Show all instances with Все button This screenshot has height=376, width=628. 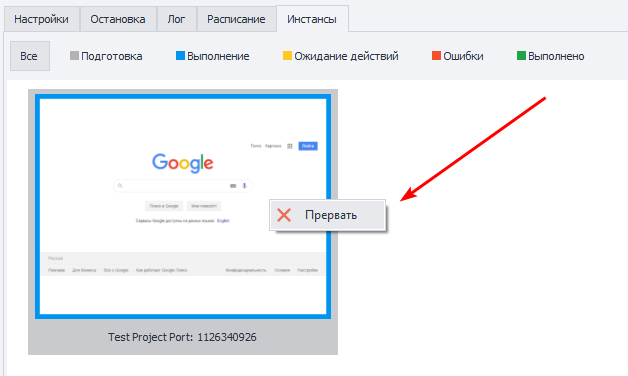(30, 56)
